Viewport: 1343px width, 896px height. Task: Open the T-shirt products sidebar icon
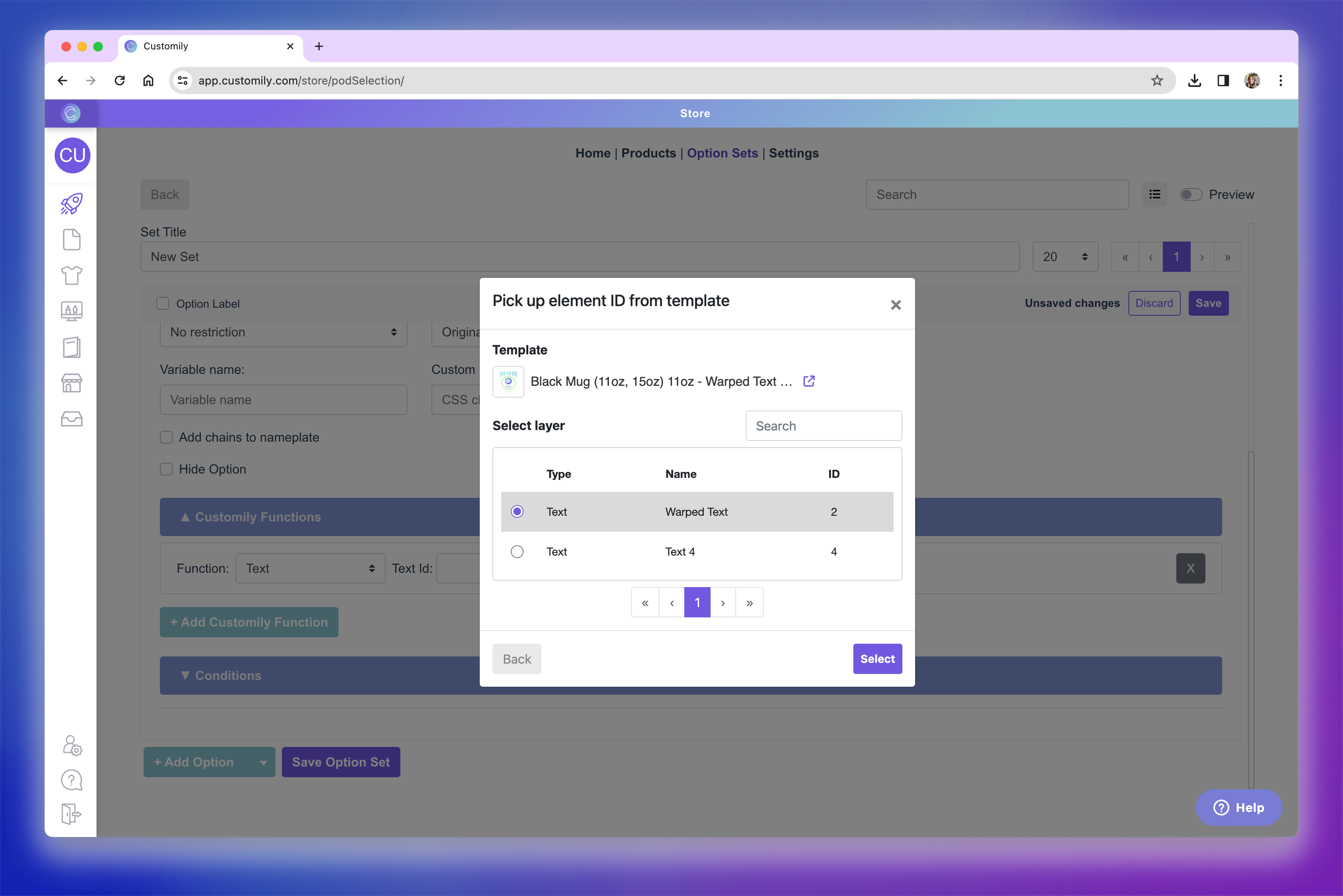[x=71, y=275]
